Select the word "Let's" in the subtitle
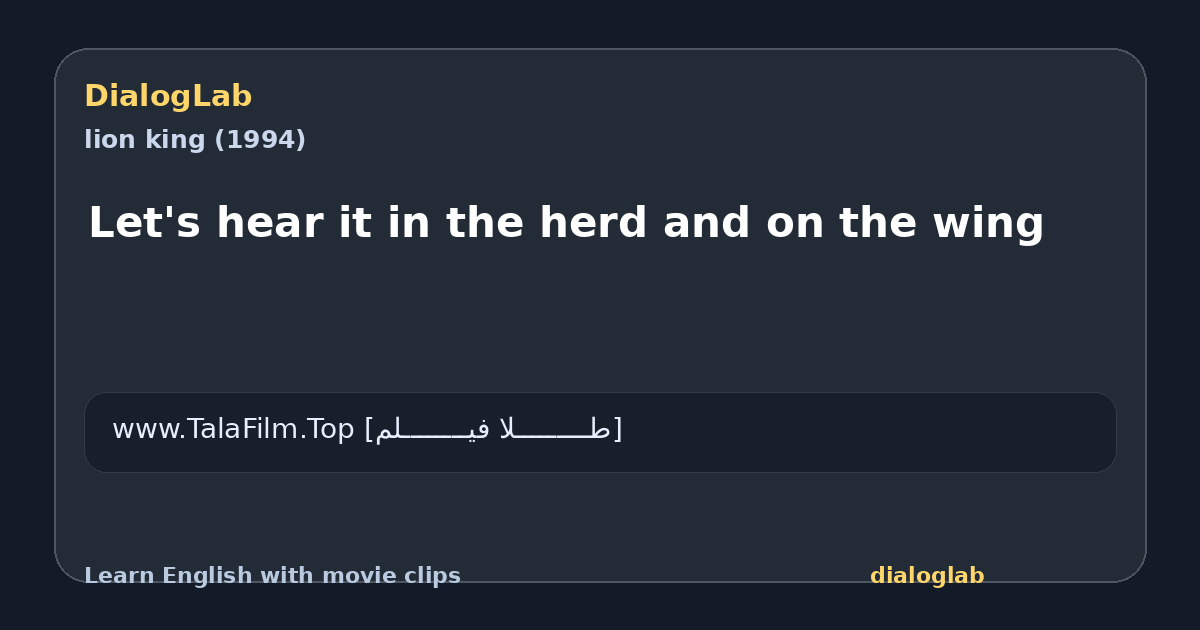1200x630 pixels. 145,223
